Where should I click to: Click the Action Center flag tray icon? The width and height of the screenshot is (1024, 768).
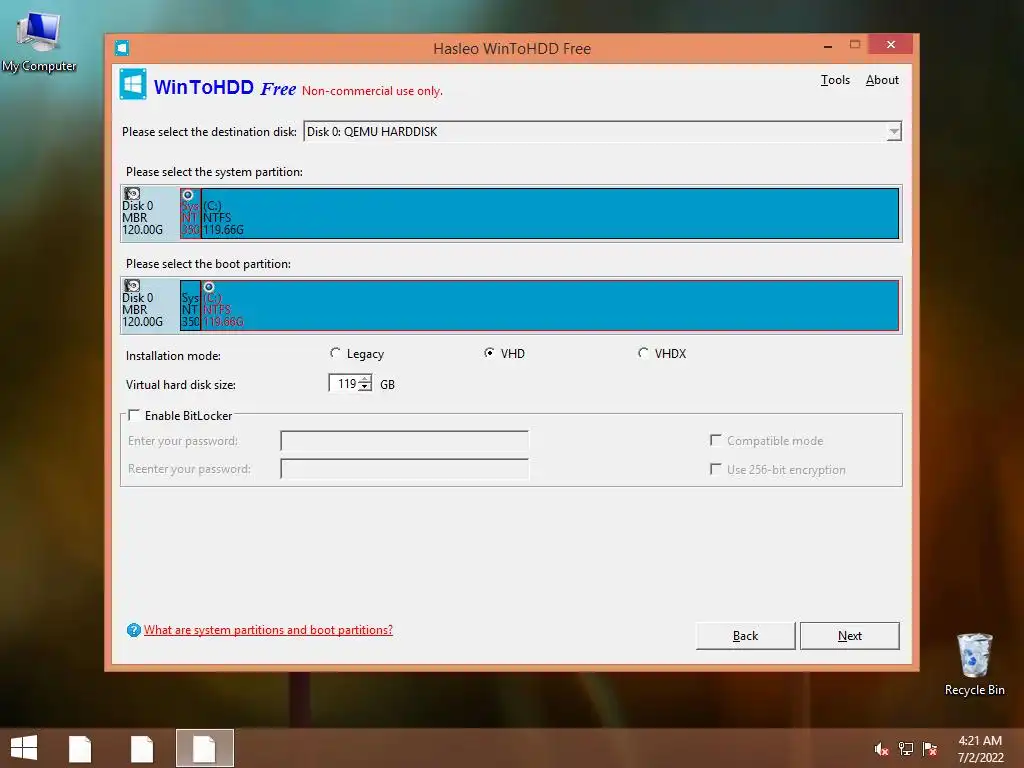[x=930, y=749]
